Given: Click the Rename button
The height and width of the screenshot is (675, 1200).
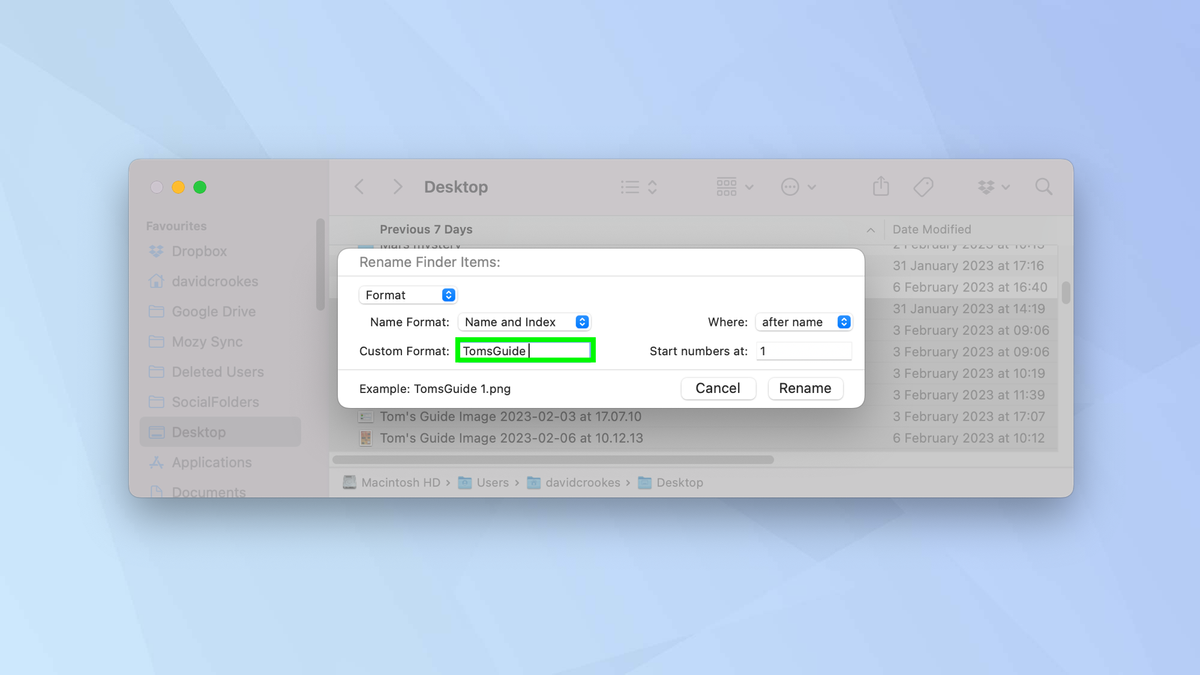Looking at the screenshot, I should click(805, 388).
